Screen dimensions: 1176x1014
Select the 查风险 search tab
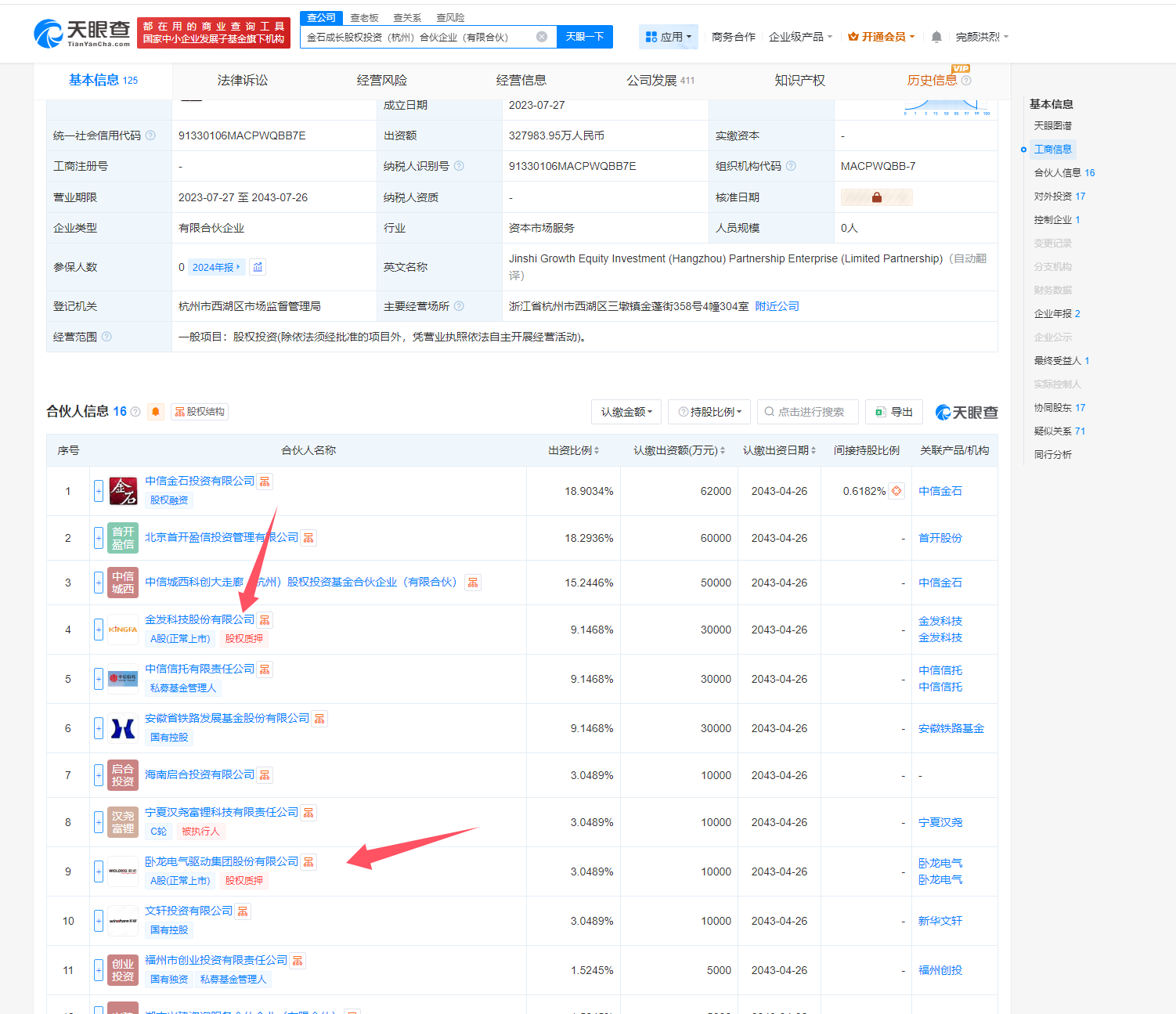pos(450,17)
